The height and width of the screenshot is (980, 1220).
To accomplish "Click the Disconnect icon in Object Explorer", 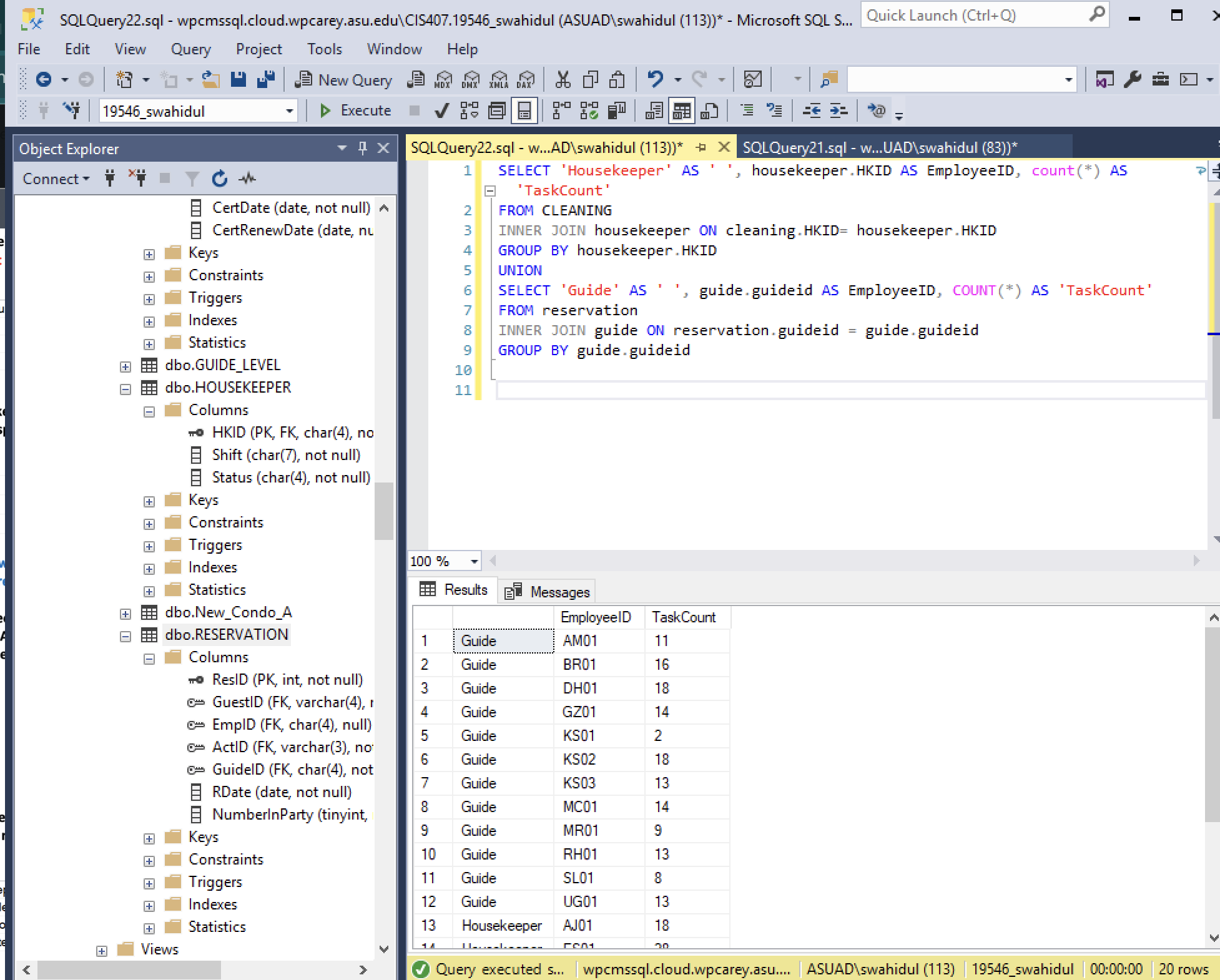I will coord(137,179).
